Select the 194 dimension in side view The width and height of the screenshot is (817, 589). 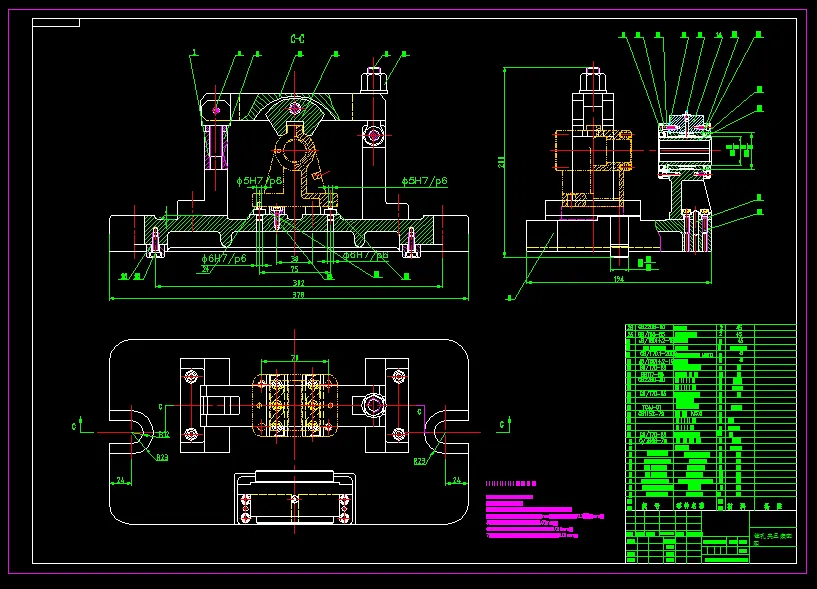pos(618,279)
